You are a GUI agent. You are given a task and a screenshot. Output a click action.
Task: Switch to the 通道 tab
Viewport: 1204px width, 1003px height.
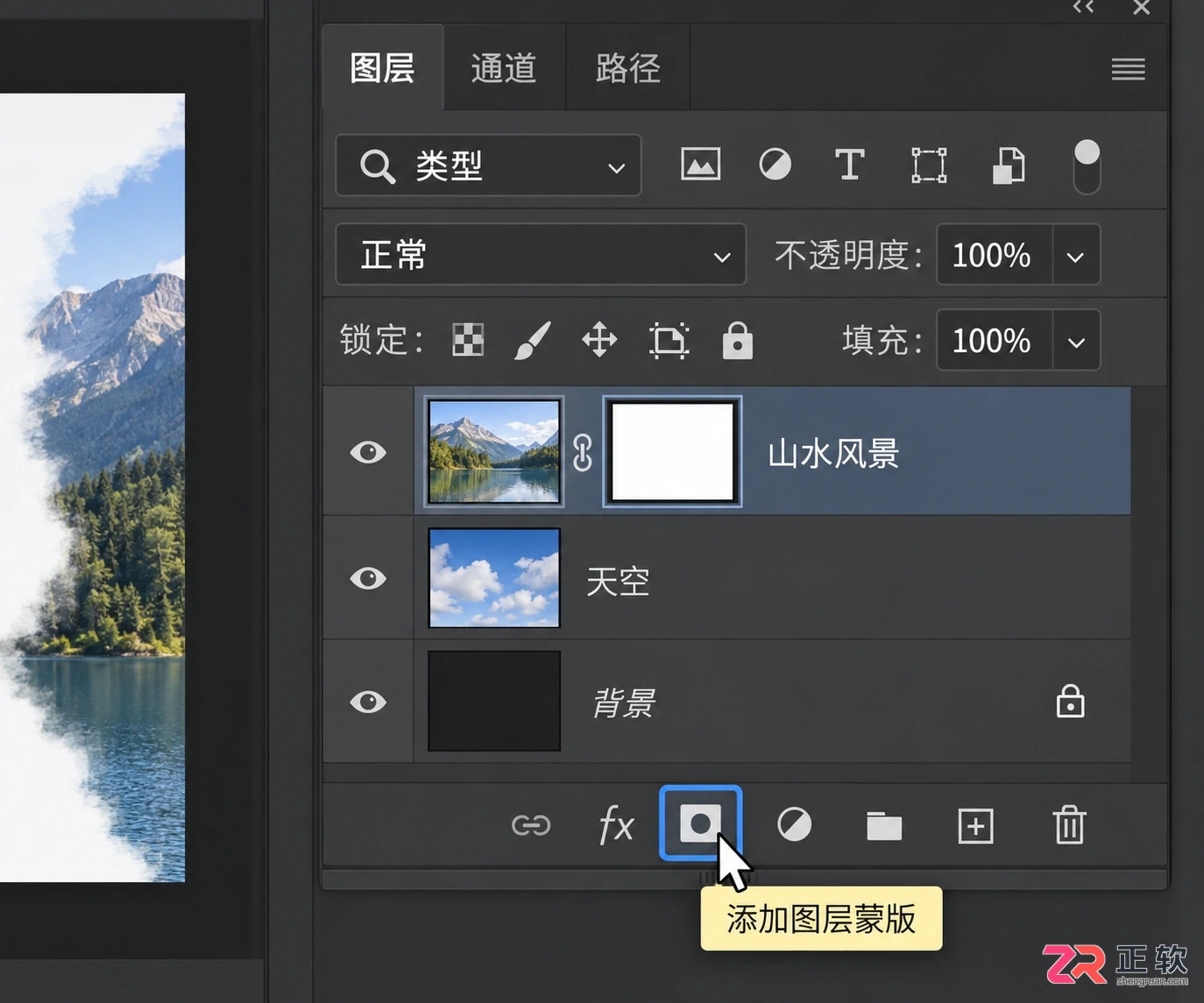point(504,67)
